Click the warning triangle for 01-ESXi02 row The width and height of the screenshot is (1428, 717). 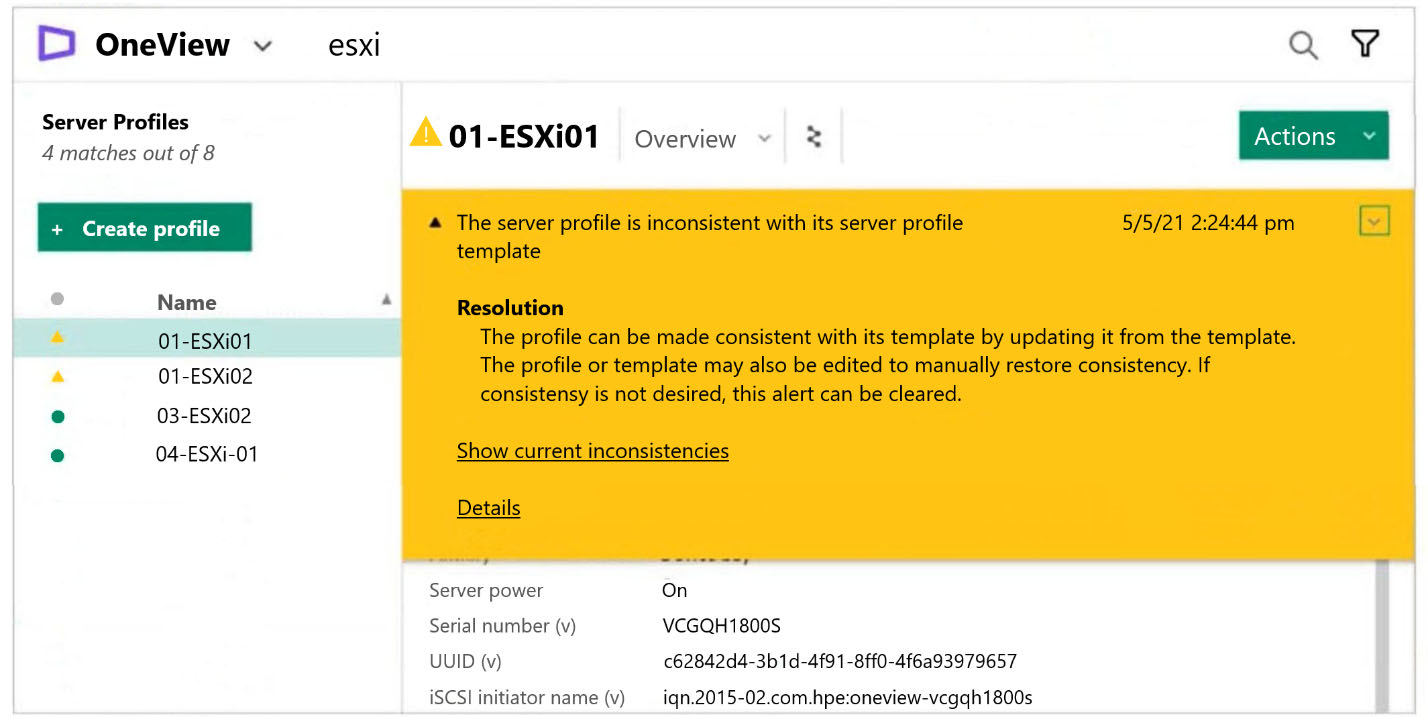[x=57, y=377]
